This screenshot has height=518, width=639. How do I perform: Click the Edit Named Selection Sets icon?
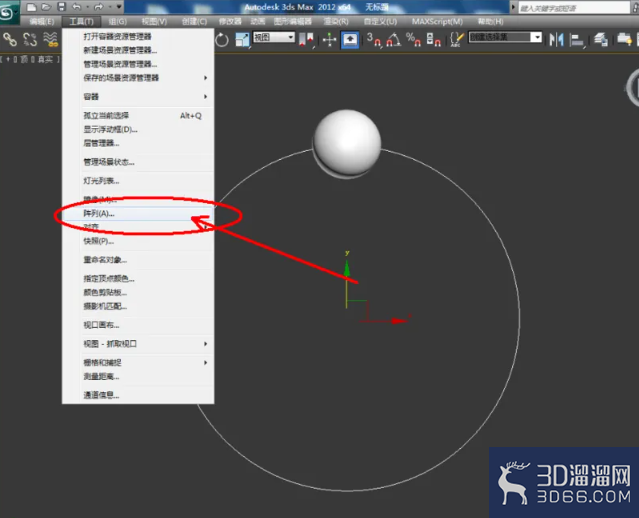pyautogui.click(x=456, y=40)
